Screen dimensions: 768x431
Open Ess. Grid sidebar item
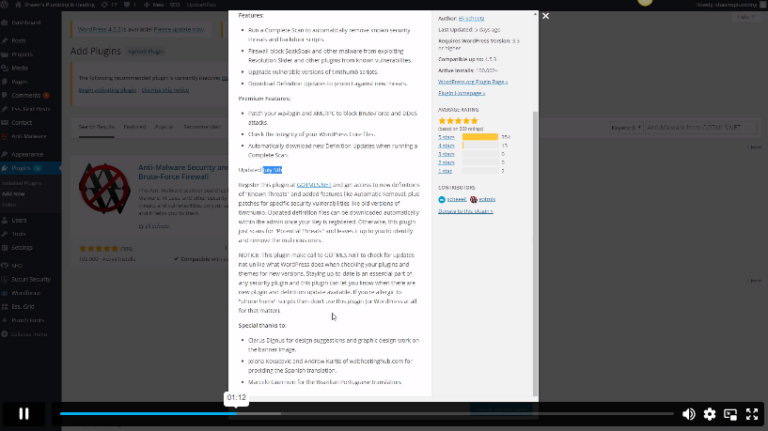coord(23,307)
